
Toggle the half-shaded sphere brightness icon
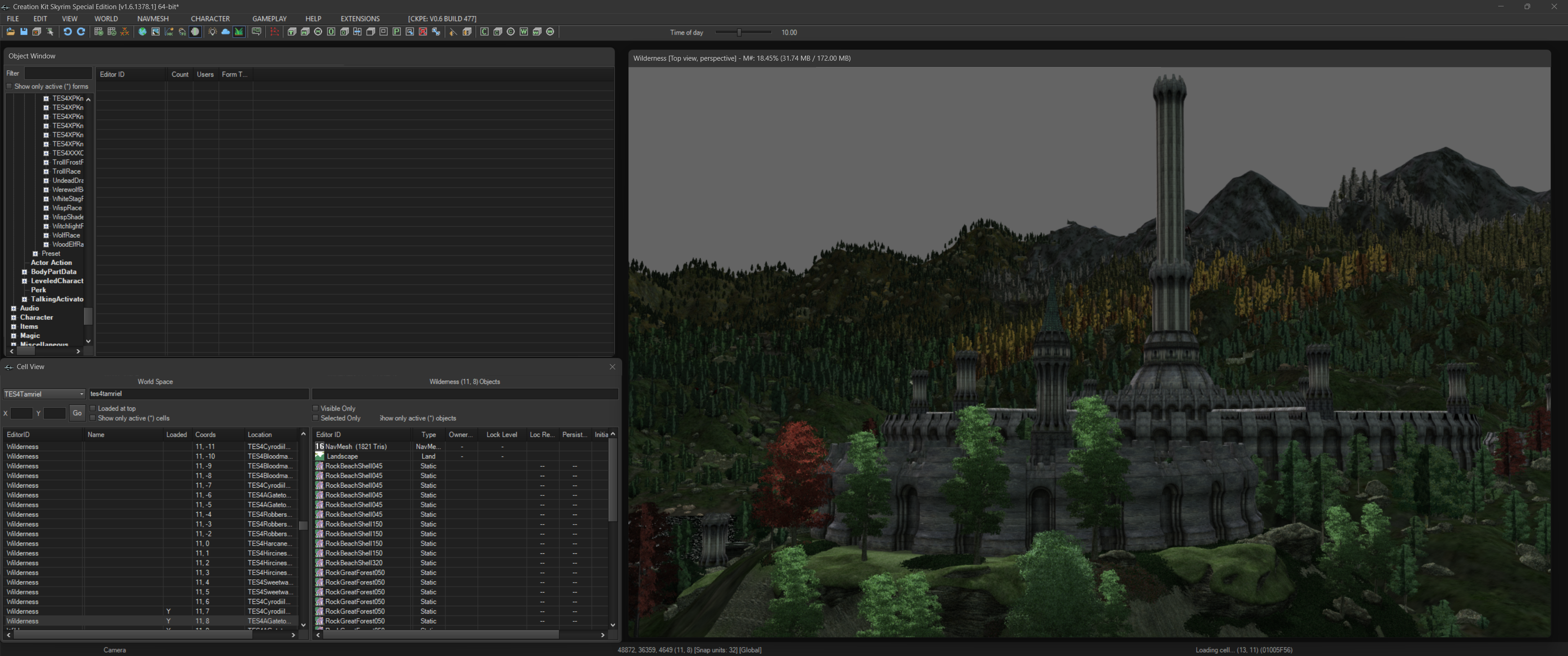click(x=195, y=31)
